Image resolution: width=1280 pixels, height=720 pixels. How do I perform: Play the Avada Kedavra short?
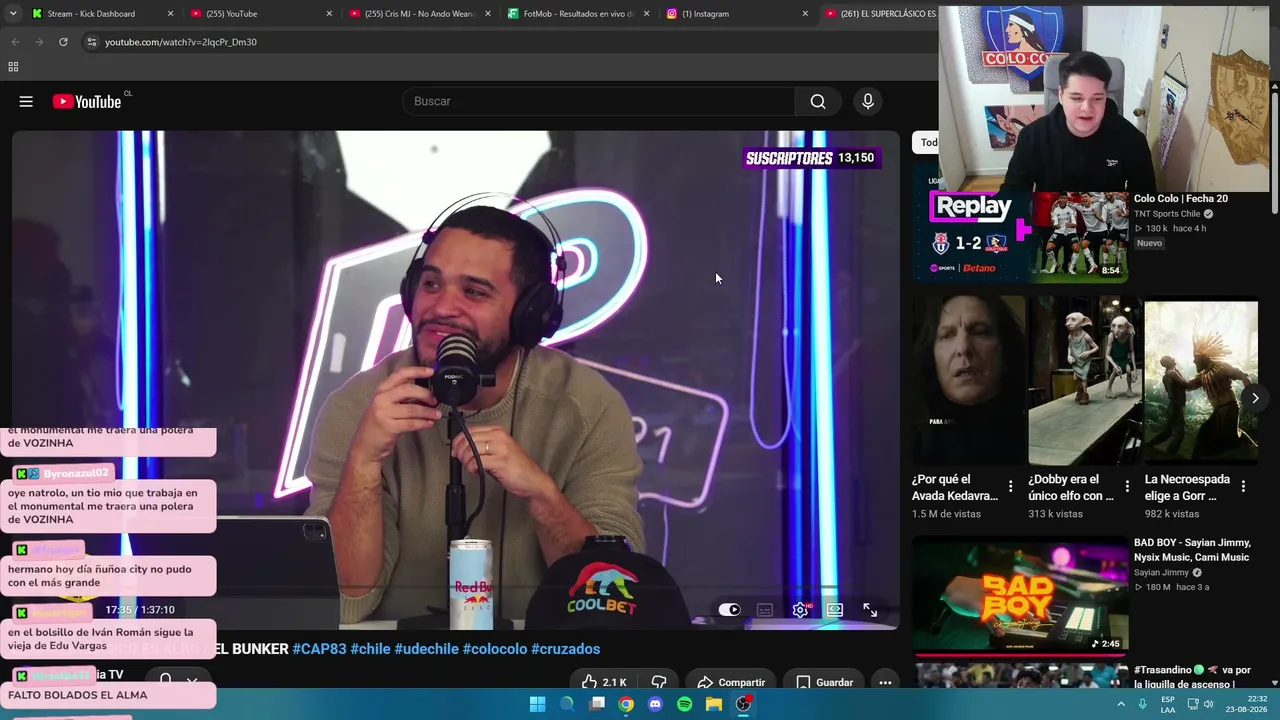coord(968,381)
